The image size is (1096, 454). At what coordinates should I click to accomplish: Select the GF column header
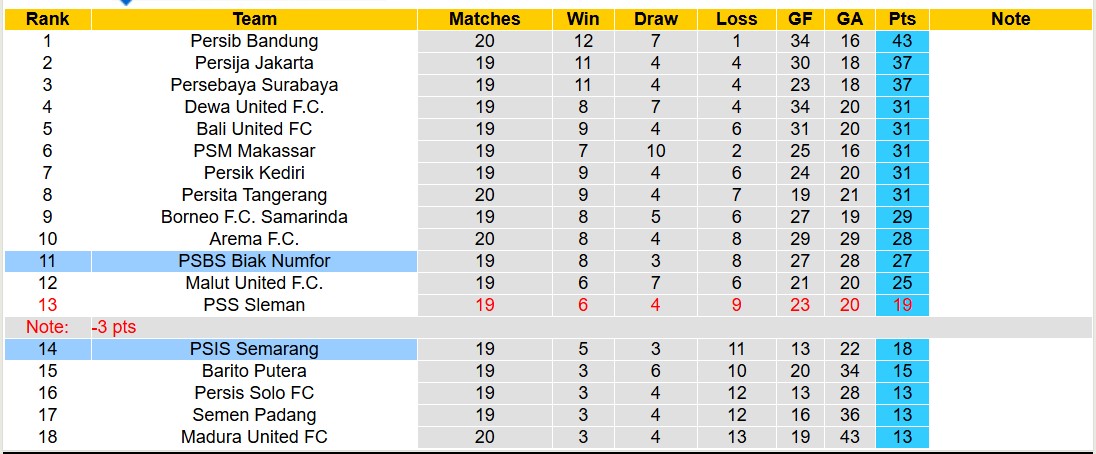point(800,19)
